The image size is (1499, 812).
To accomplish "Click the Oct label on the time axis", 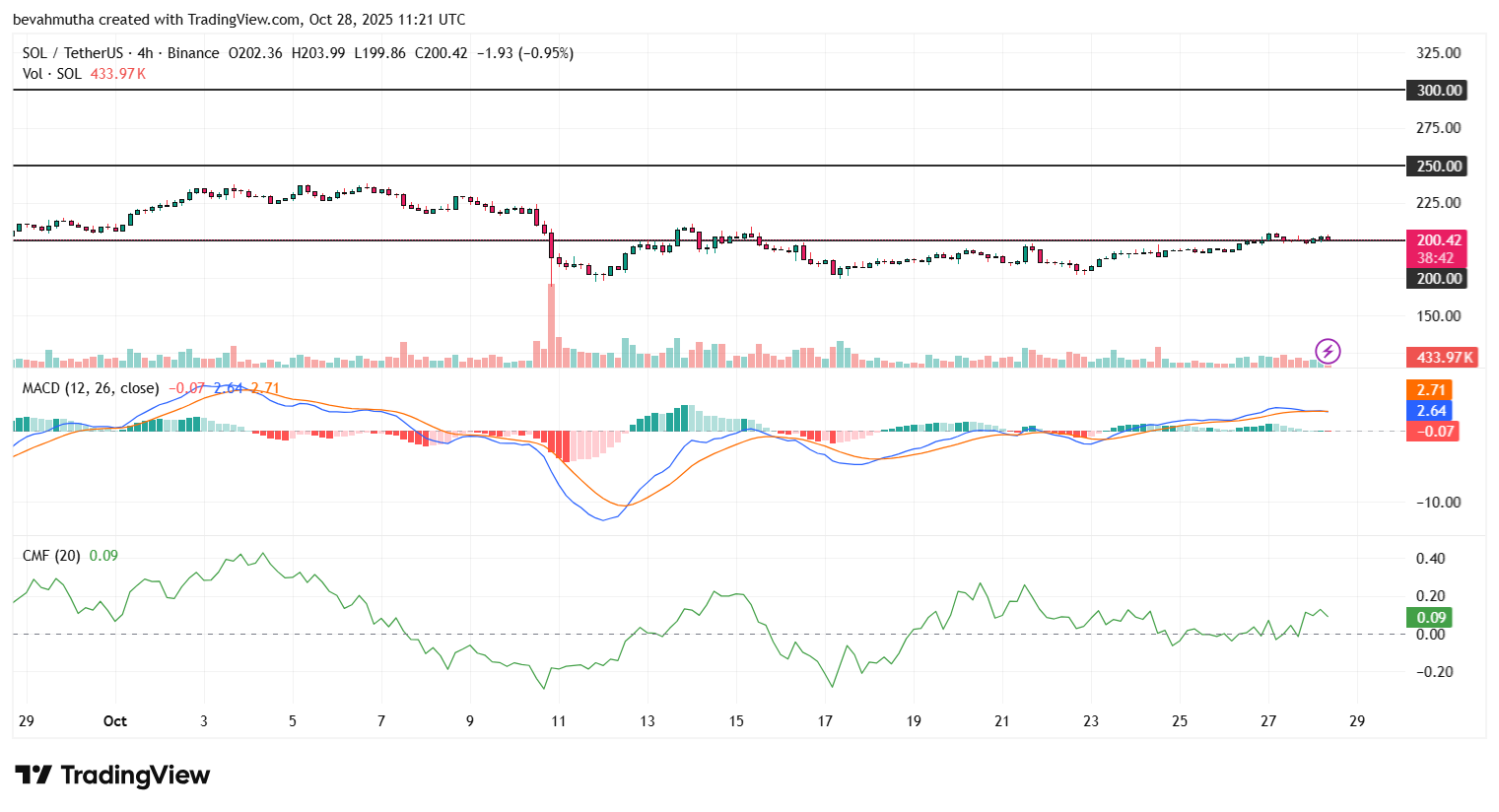I will point(115,721).
